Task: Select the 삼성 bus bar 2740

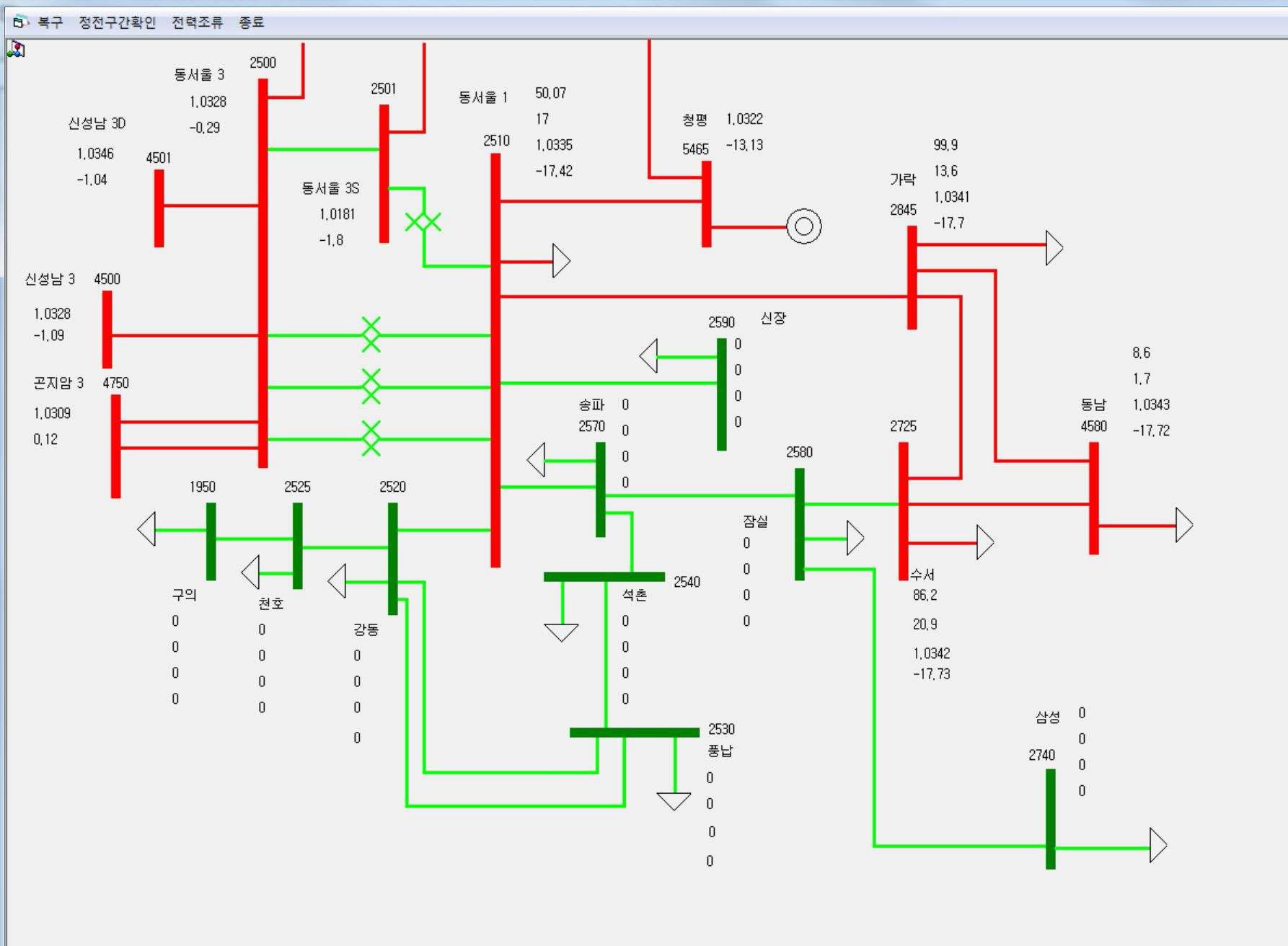Action: [x=1050, y=819]
